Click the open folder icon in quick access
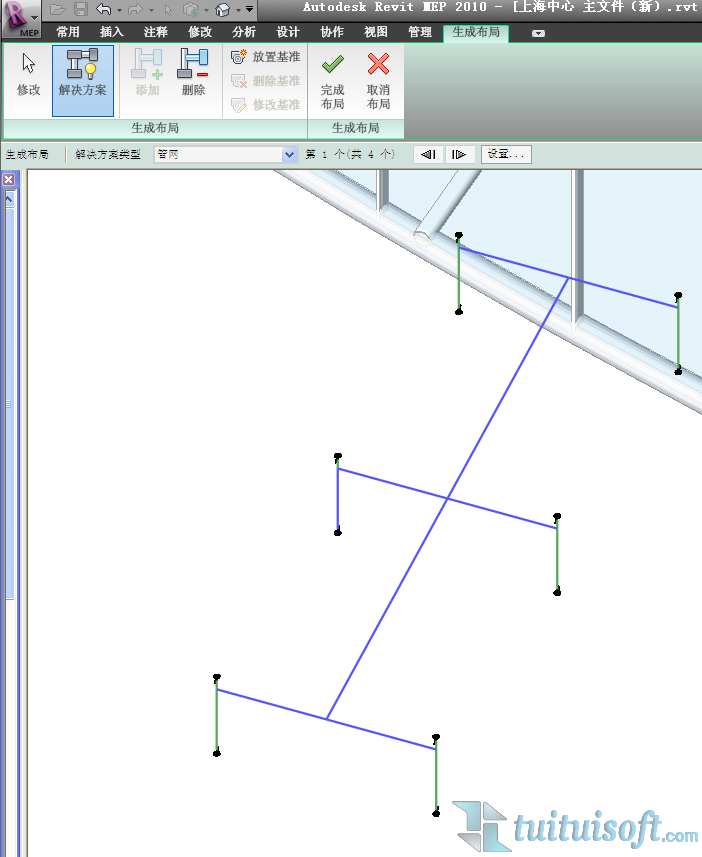The width and height of the screenshot is (702, 857). point(58,10)
